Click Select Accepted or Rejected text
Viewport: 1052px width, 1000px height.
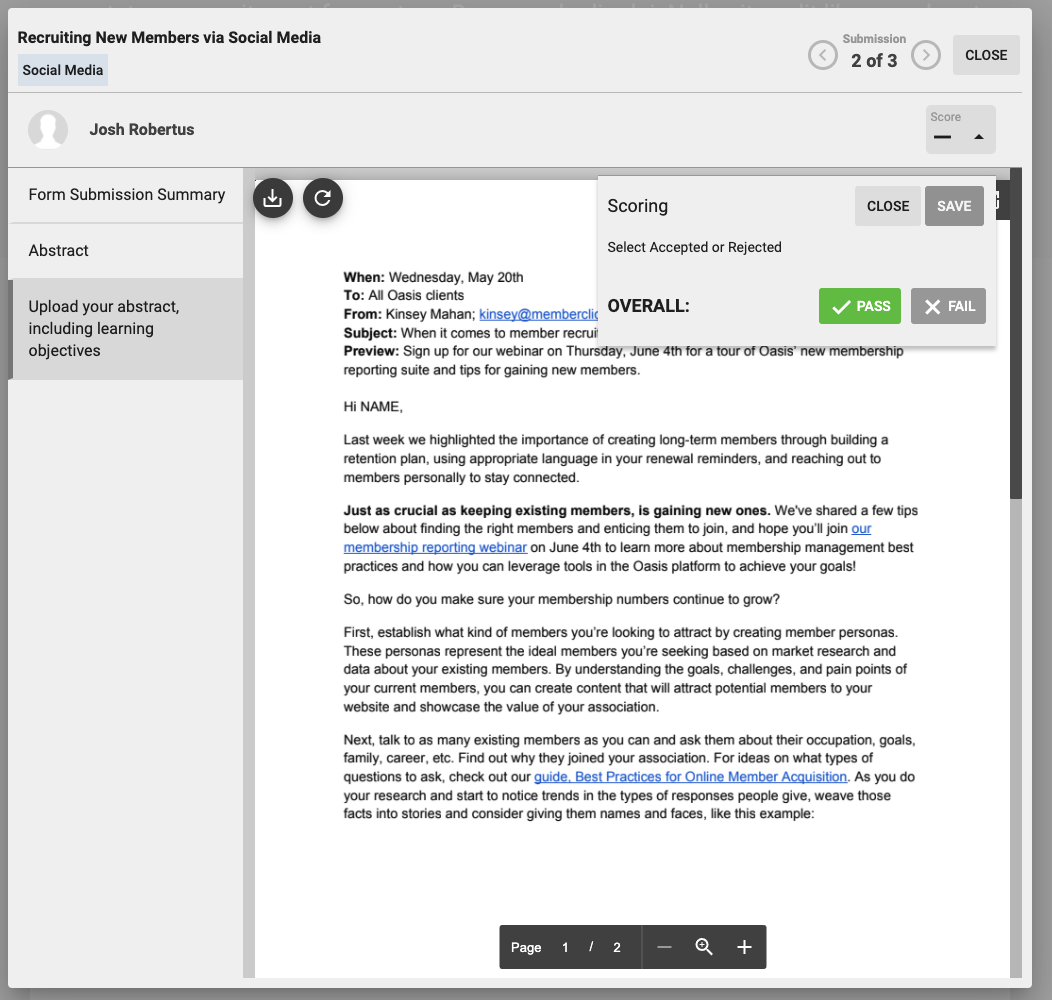[694, 247]
